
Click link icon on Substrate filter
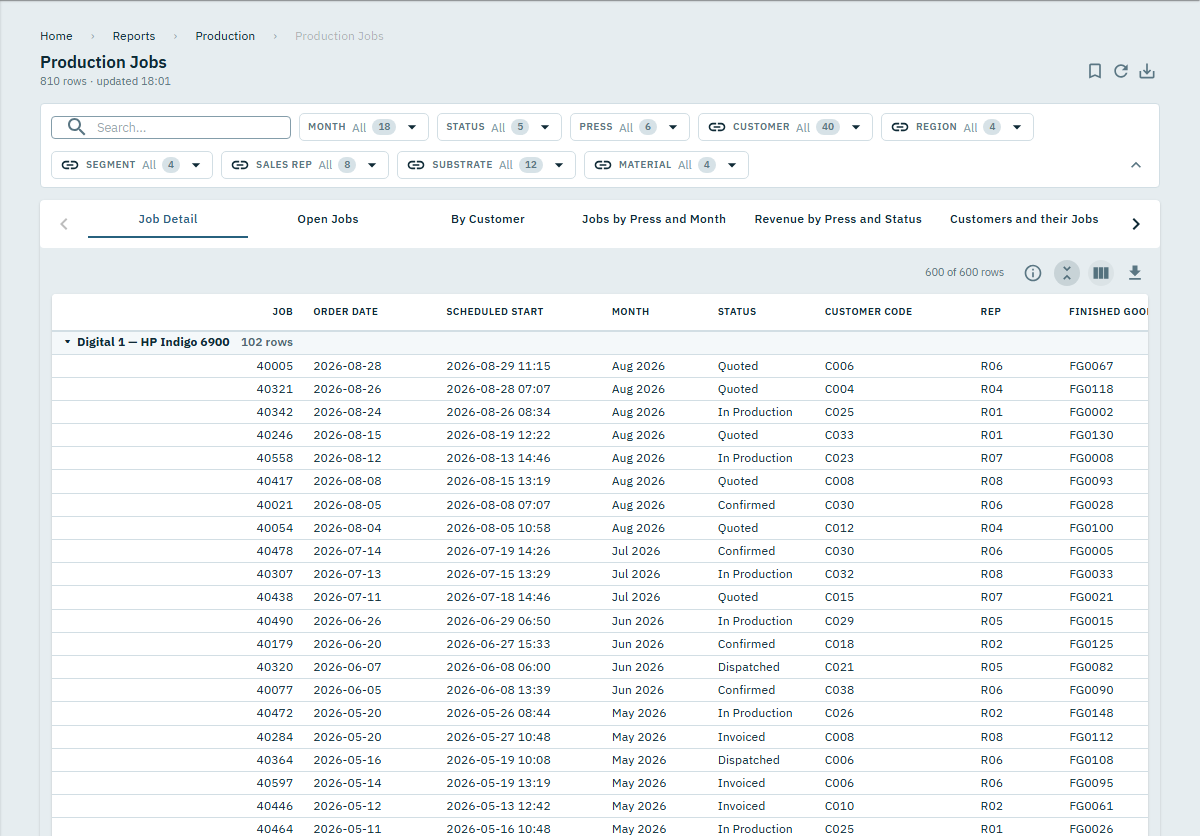tap(416, 165)
